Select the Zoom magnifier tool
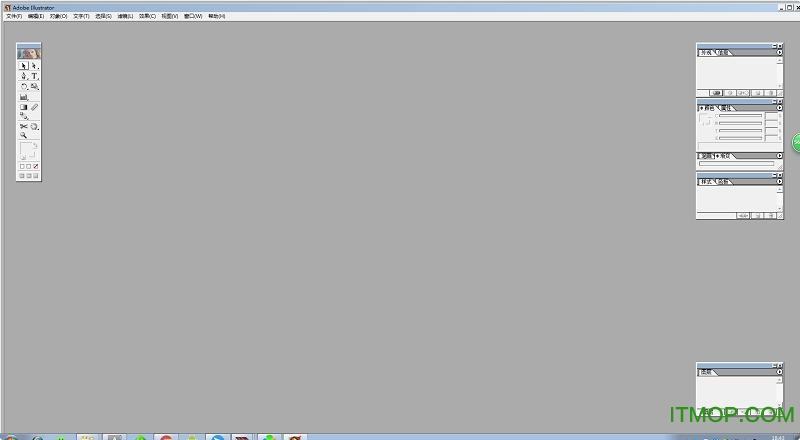Image resolution: width=800 pixels, height=440 pixels. (23, 135)
